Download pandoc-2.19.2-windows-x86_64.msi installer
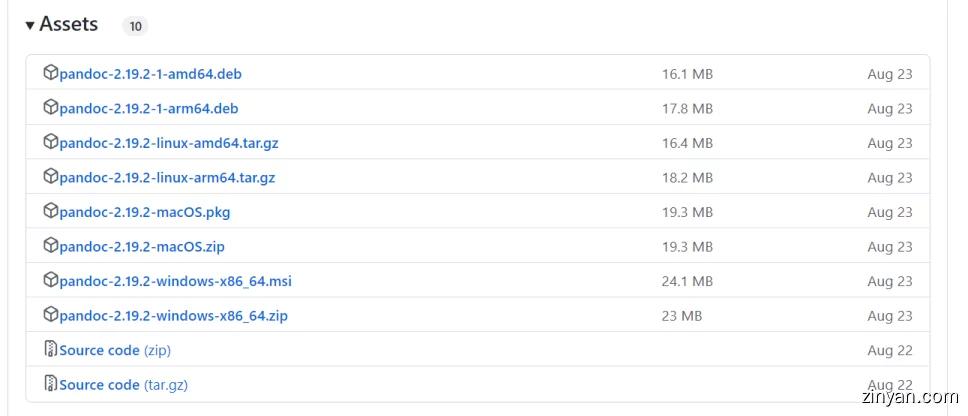Screen dimensions: 968x416 coord(175,281)
